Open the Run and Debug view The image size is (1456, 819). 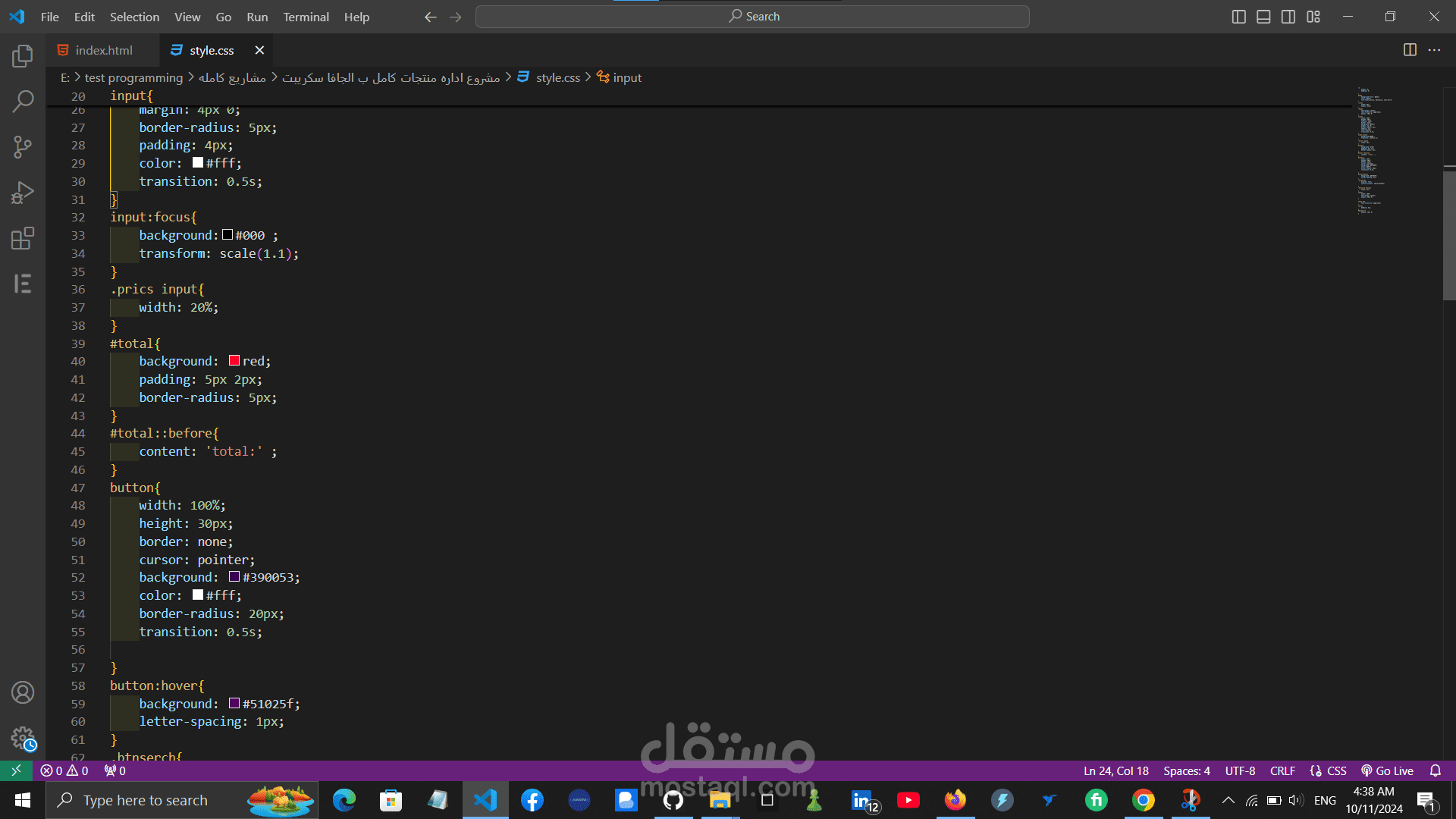click(23, 193)
